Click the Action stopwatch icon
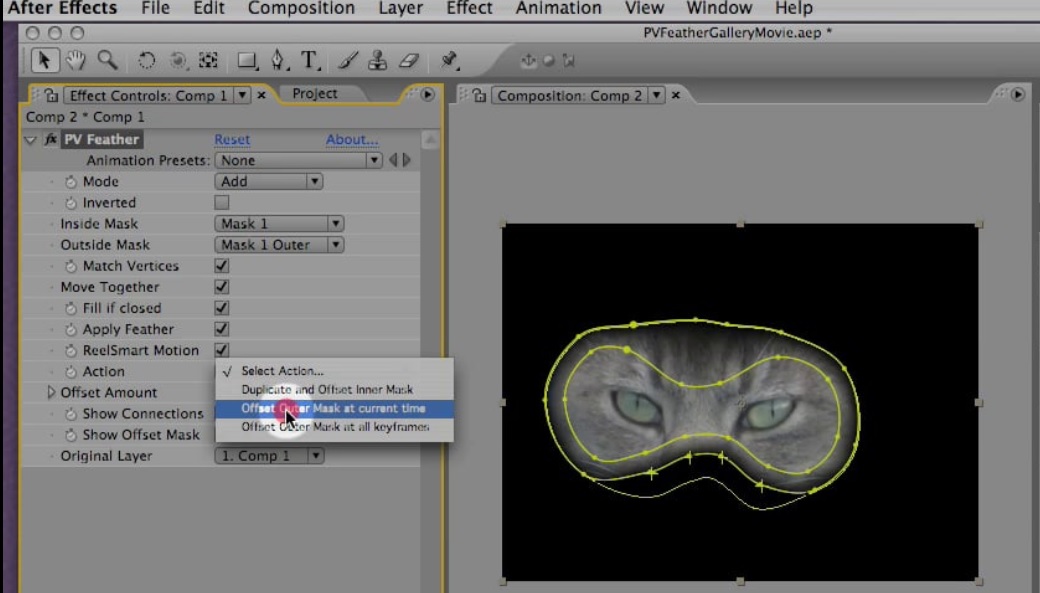 [x=70, y=372]
